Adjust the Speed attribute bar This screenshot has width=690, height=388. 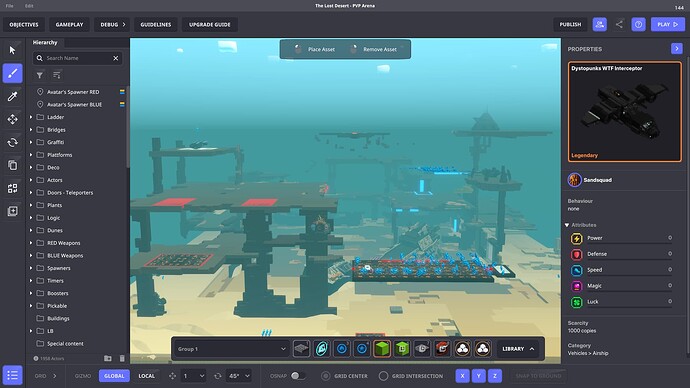pos(629,275)
